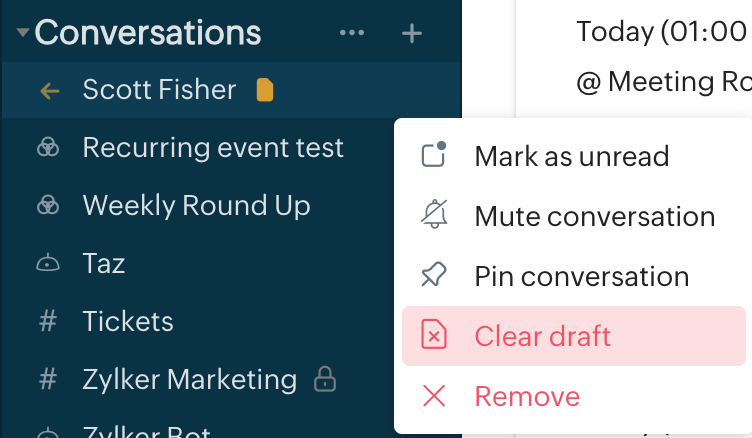Viewport: 752px width, 438px height.
Task: Click the back arrow icon near Scott Fisher
Action: tap(49, 91)
